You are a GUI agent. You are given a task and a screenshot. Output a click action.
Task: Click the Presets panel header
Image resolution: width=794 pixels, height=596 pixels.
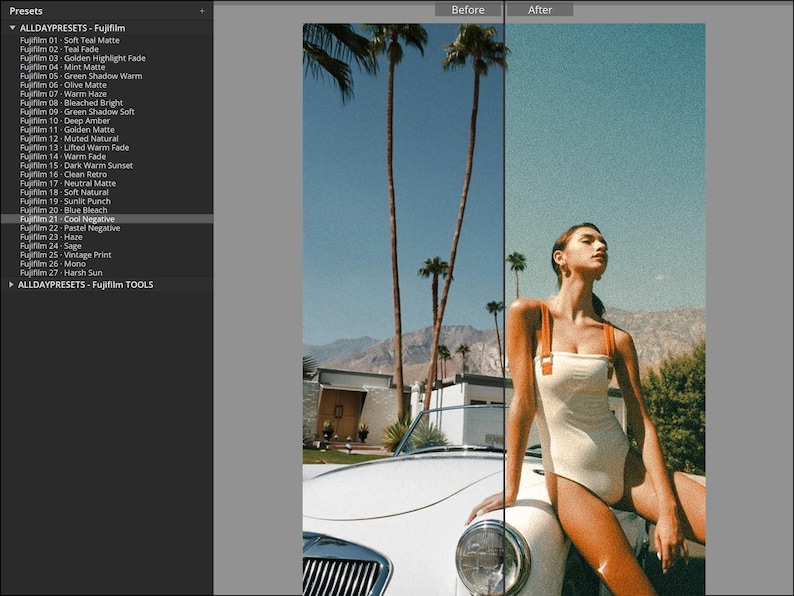pos(26,11)
